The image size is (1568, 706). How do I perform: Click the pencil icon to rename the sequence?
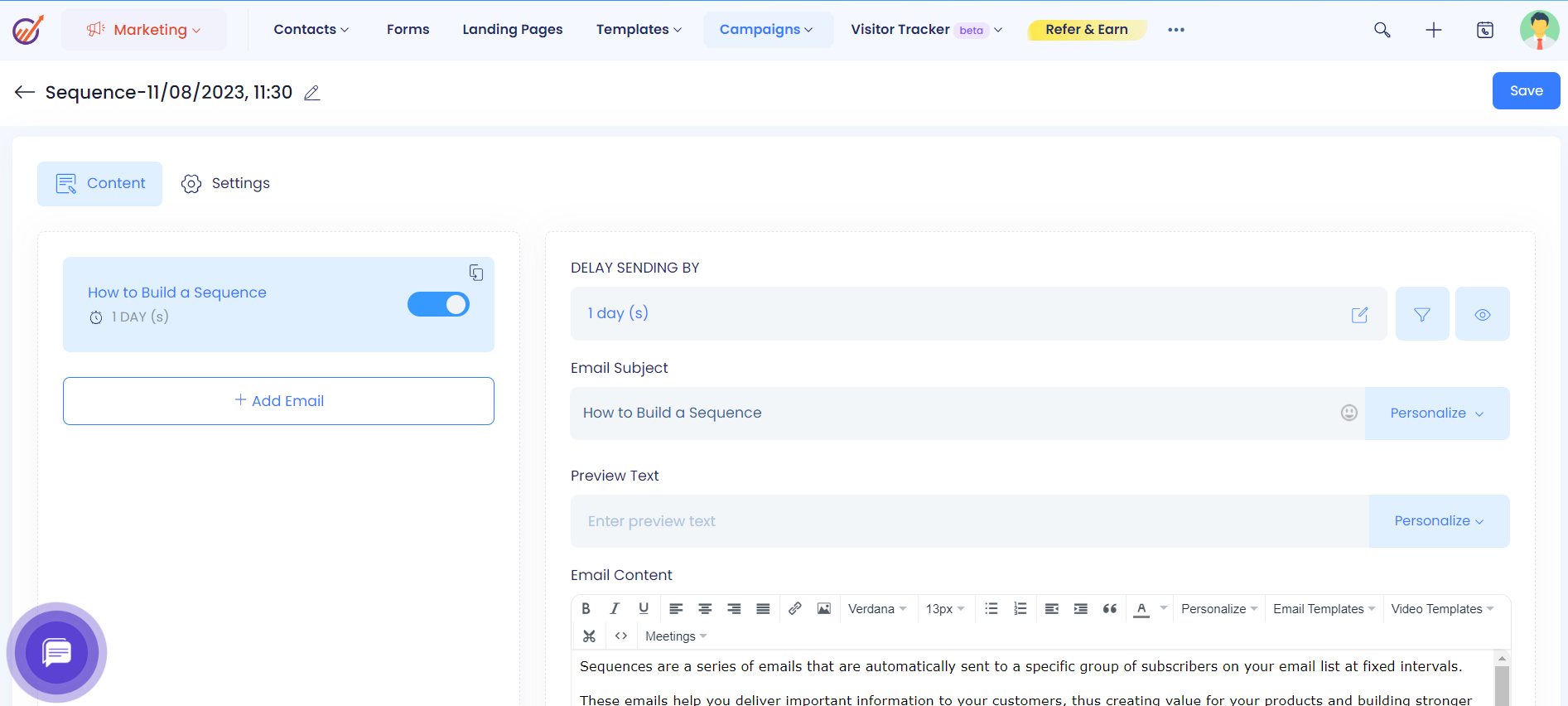(311, 93)
